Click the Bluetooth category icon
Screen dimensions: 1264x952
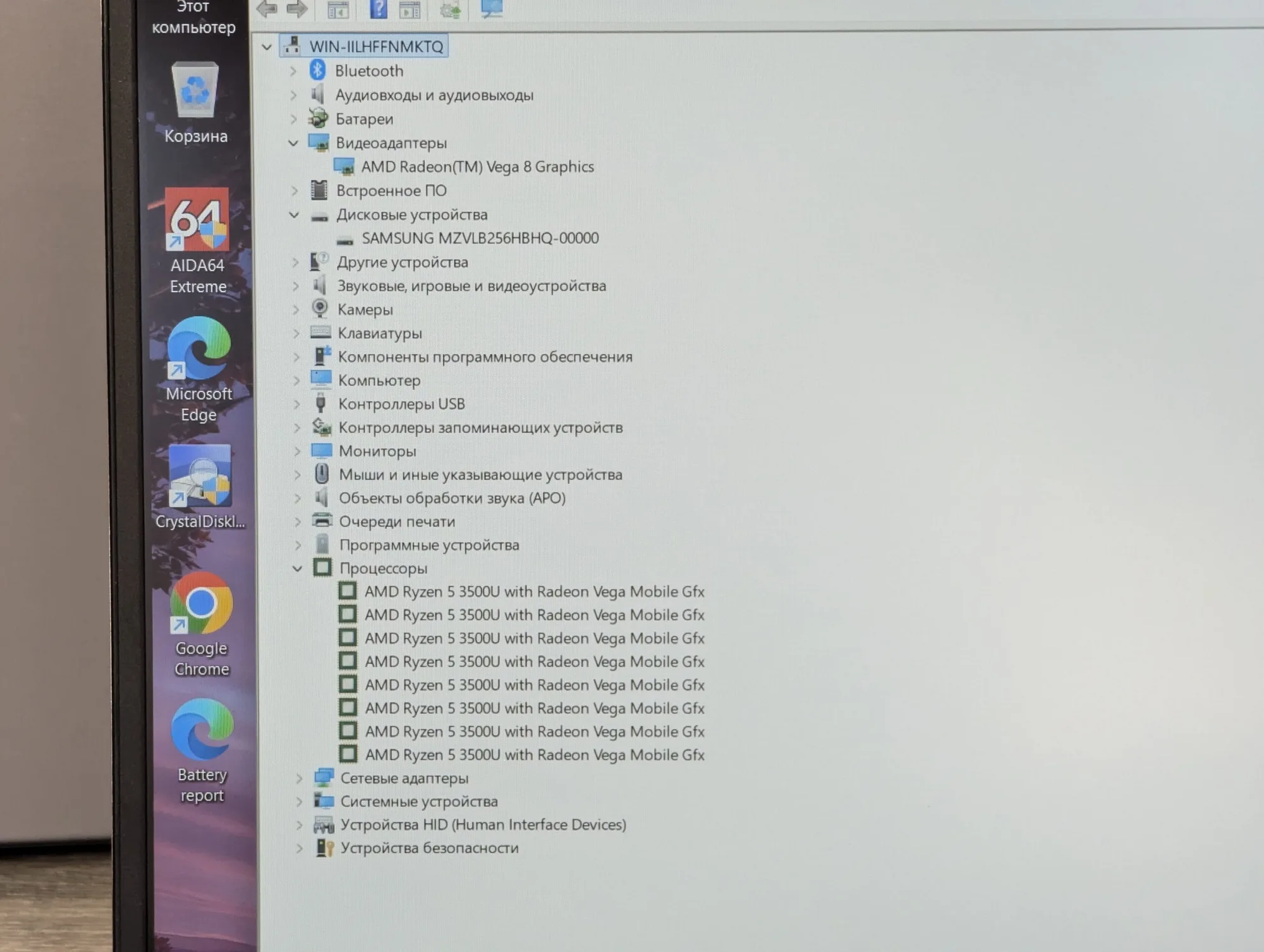(317, 70)
